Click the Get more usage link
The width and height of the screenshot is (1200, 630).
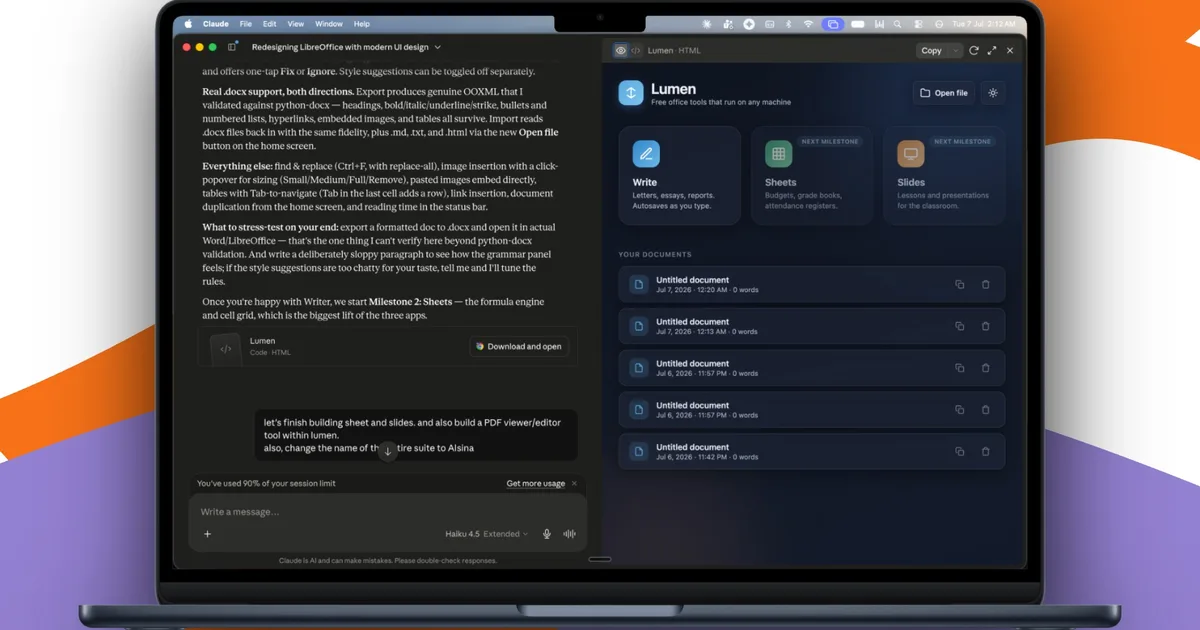tap(536, 483)
